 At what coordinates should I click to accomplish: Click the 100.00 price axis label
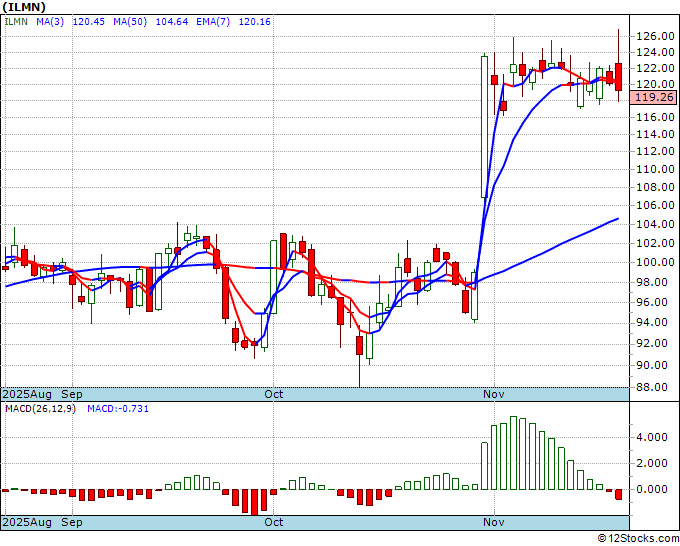[x=655, y=262]
